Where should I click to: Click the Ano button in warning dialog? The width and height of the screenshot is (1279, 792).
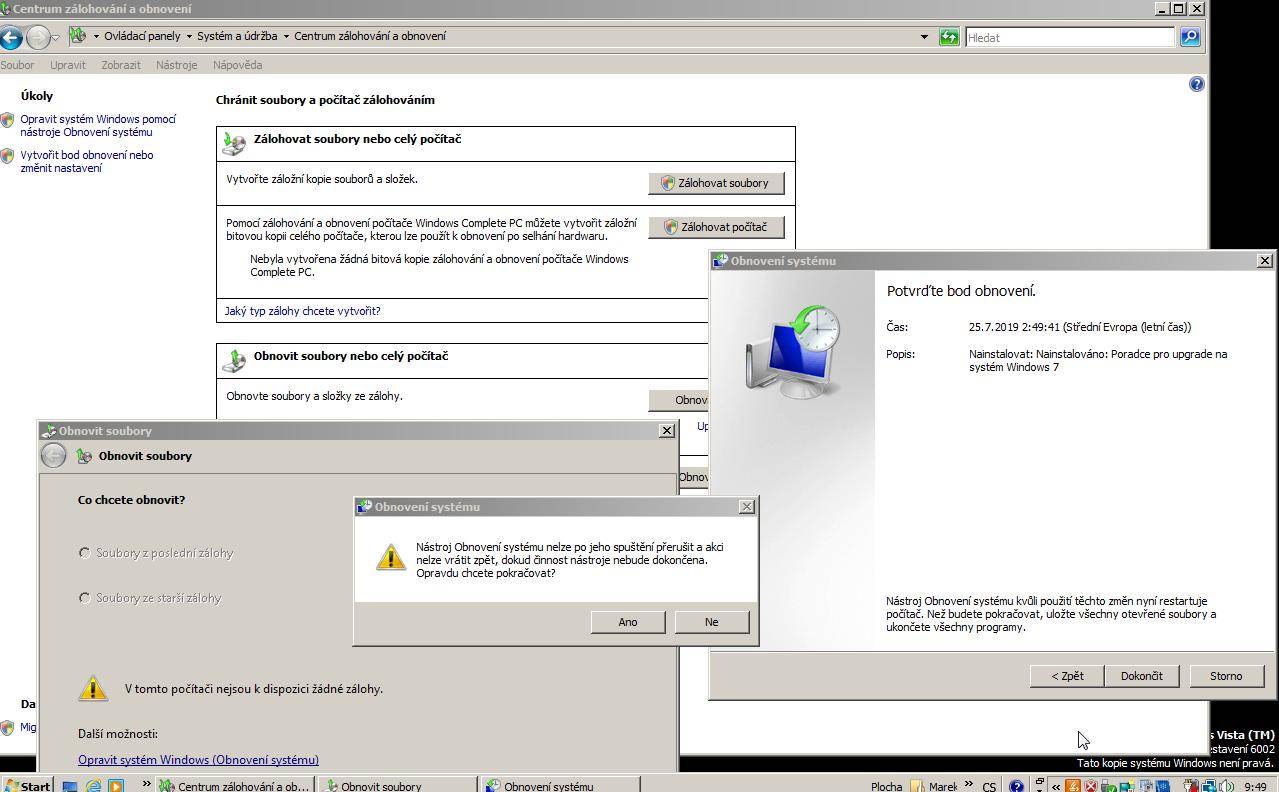pyautogui.click(x=628, y=622)
